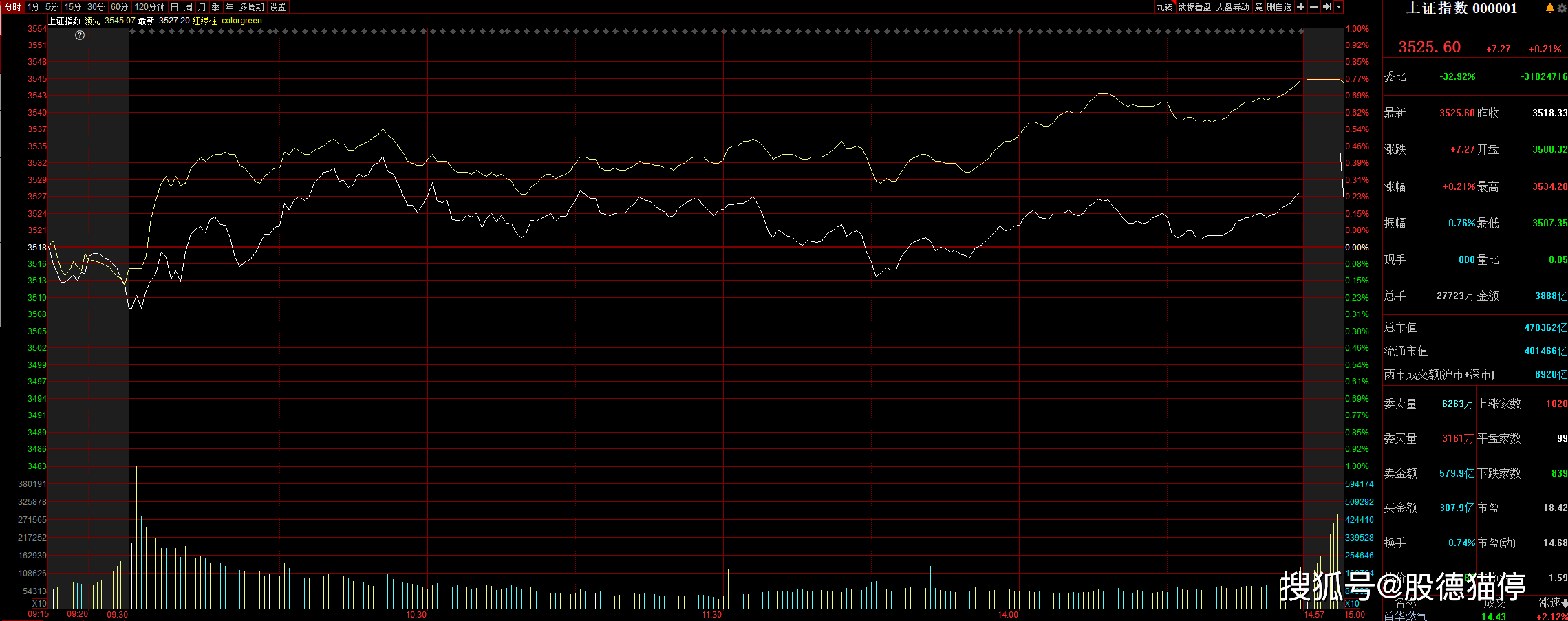Switch to the 周 weekly tab
Image resolution: width=1568 pixels, height=621 pixels.
click(x=189, y=7)
